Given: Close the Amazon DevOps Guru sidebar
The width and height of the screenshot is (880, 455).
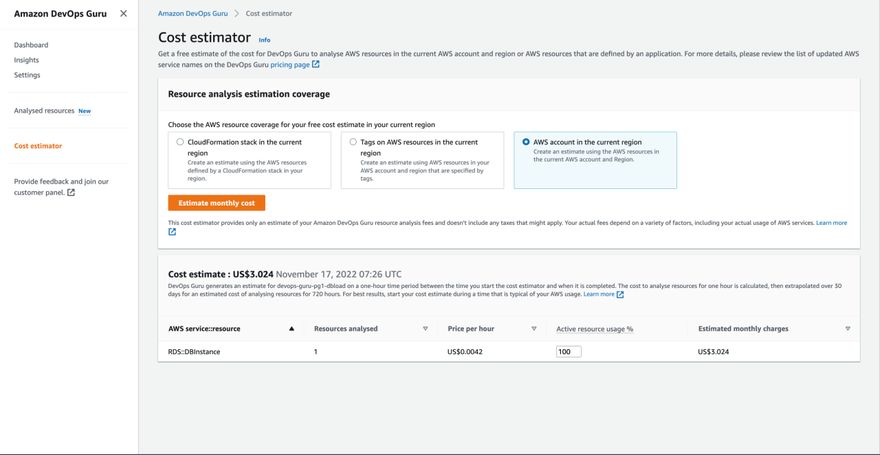Looking at the screenshot, I should [123, 13].
